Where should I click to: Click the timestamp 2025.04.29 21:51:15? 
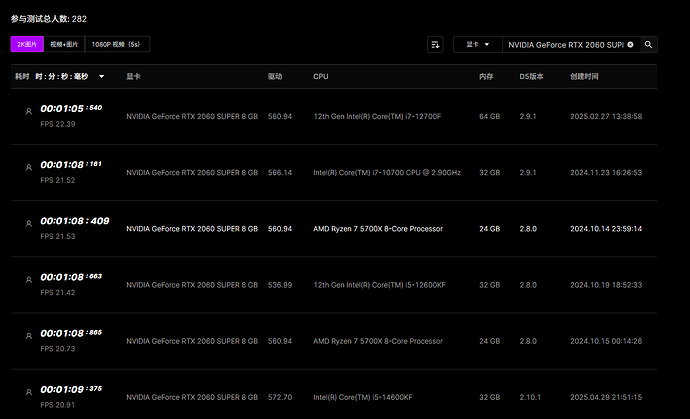606,397
